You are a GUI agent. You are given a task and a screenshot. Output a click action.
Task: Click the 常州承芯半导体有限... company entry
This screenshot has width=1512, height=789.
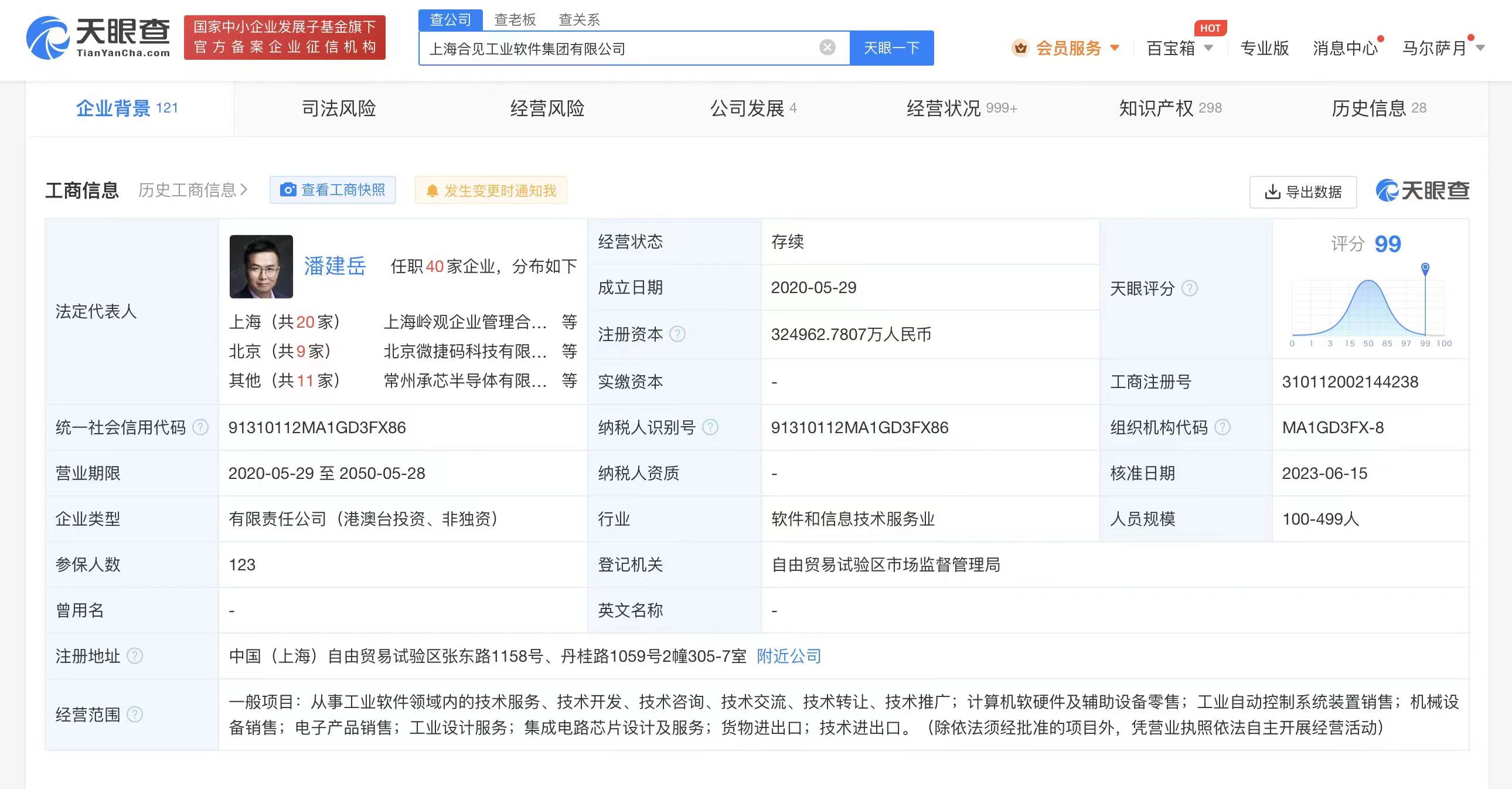[465, 380]
